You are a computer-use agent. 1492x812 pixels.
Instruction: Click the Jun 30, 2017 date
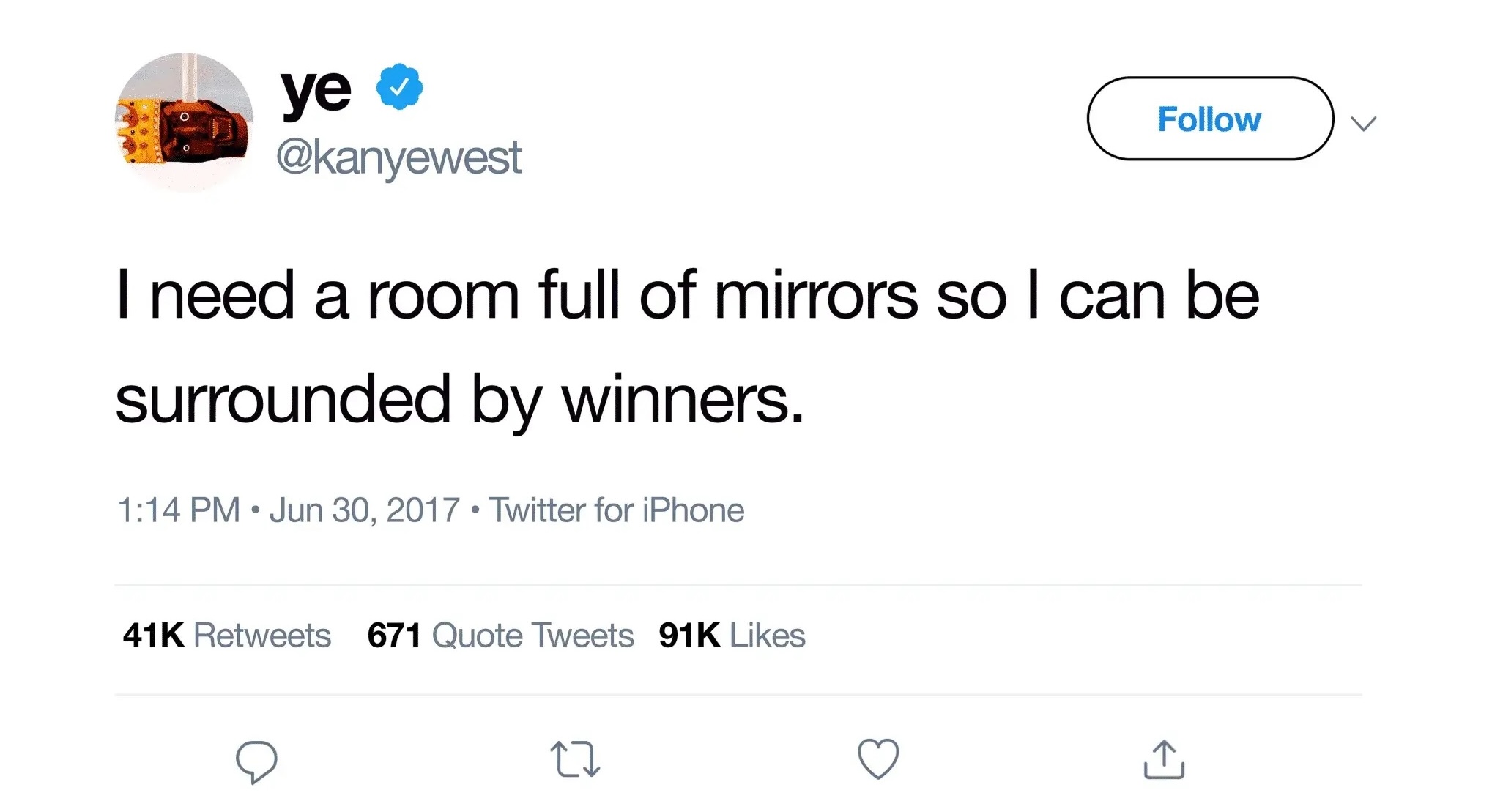pyautogui.click(x=365, y=510)
